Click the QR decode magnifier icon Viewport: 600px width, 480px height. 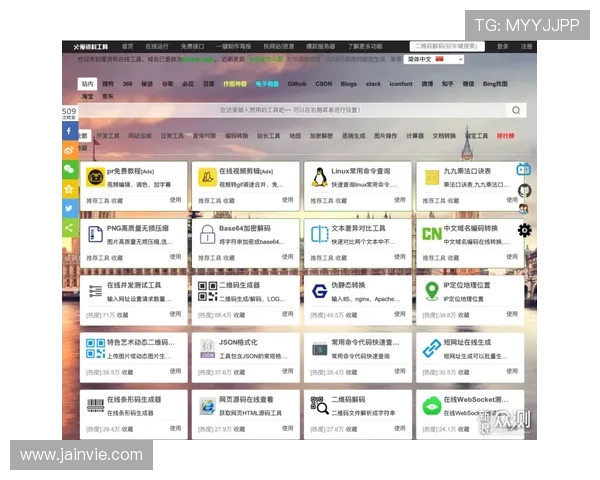click(320, 406)
